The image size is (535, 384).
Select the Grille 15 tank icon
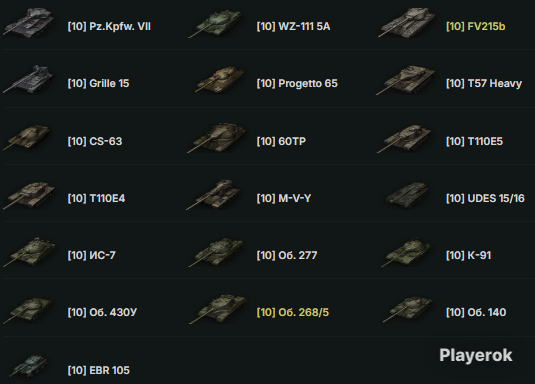(28, 79)
